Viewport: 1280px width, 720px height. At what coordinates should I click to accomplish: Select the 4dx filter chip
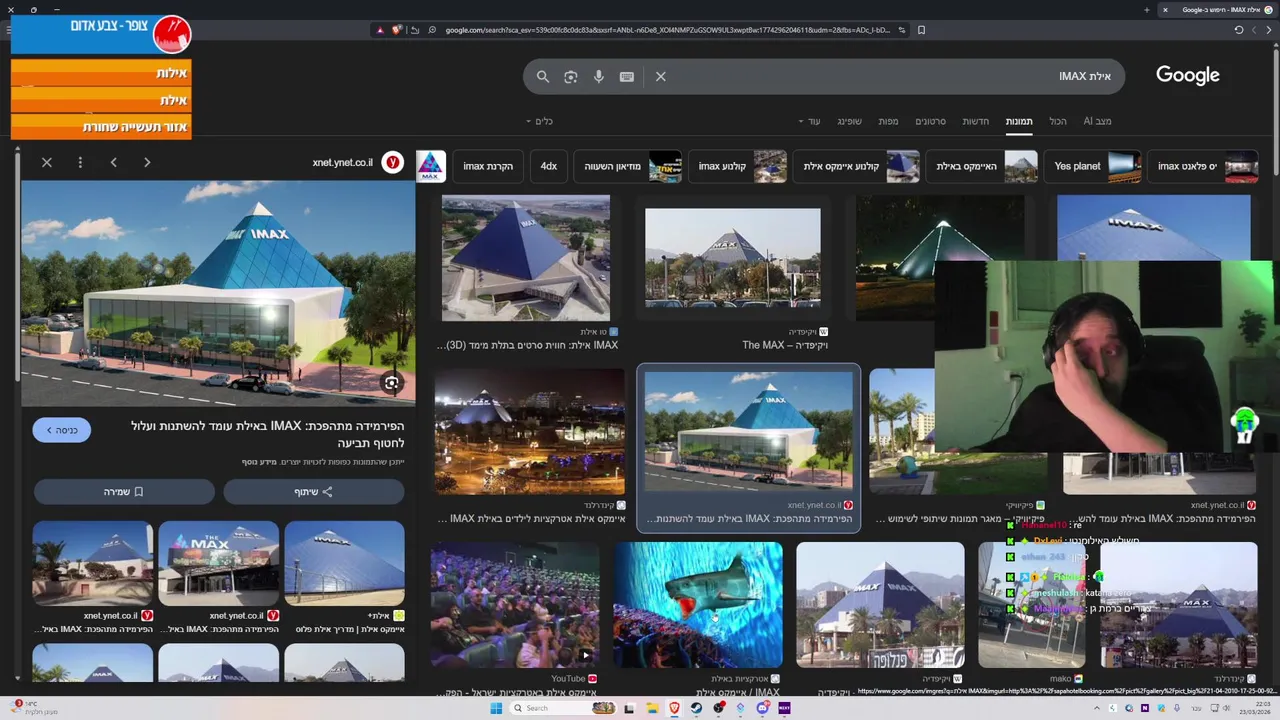point(549,166)
